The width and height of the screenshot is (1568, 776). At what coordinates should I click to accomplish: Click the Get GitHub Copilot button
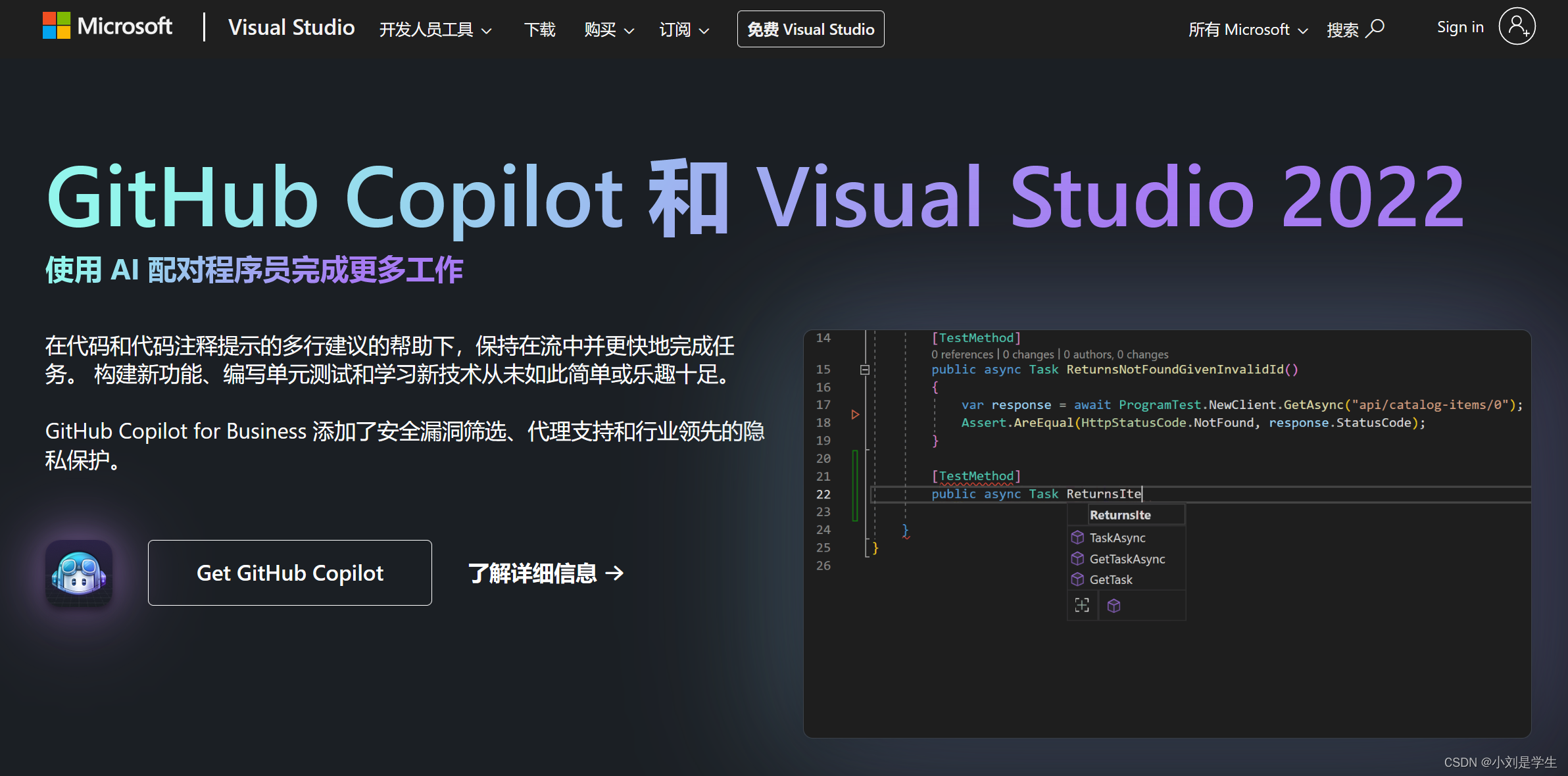coord(289,572)
